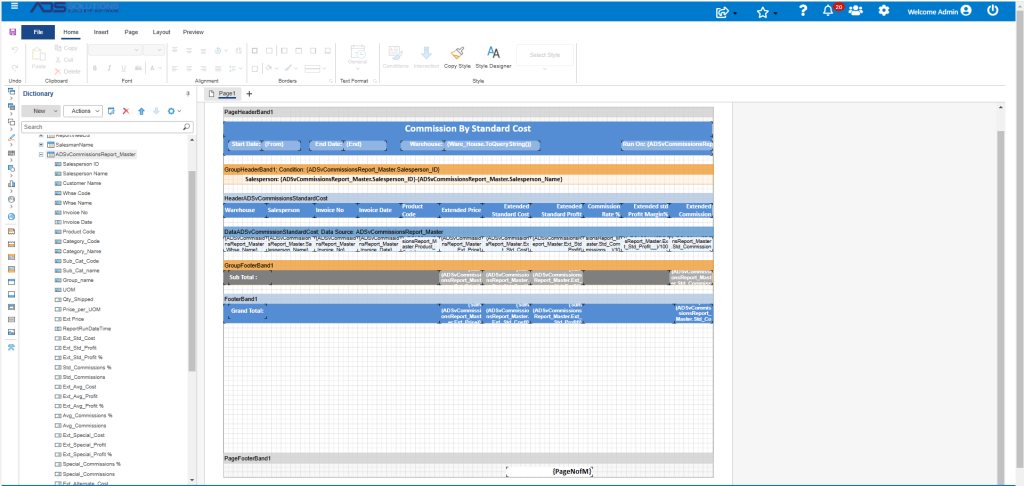The image size is (1024, 486).
Task: Open the Dictionary gear settings dropdown
Action: point(174,111)
